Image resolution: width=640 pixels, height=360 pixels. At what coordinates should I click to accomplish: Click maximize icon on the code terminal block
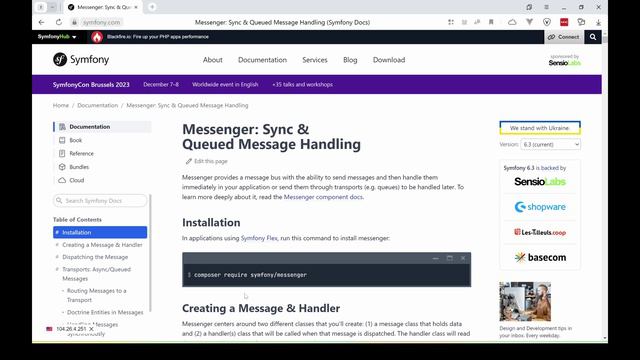pyautogui.click(x=449, y=258)
